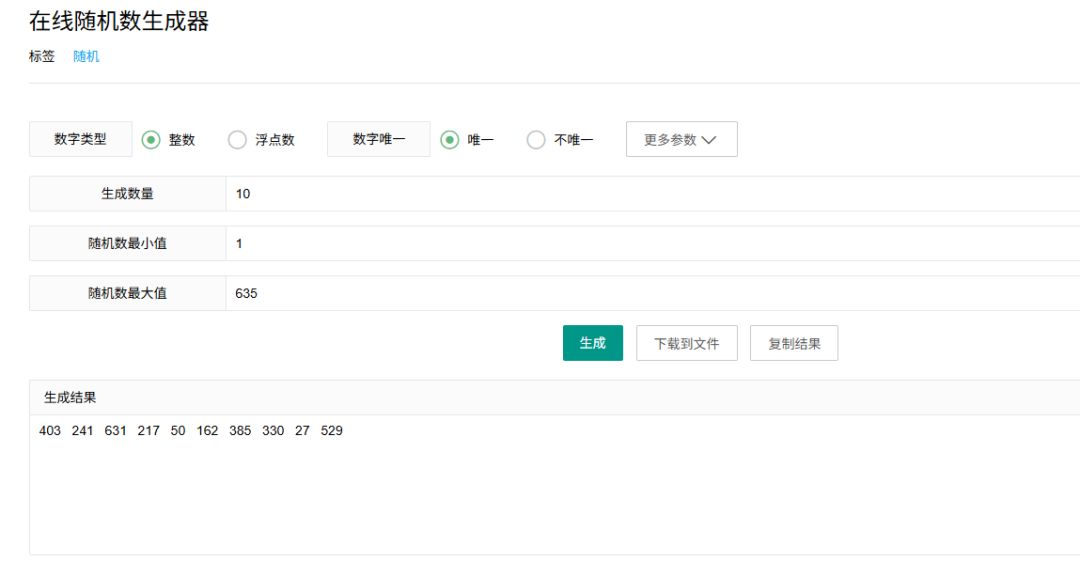Viewport: 1080px width, 577px height.
Task: Click the 生成数量 label cell
Action: pos(127,193)
